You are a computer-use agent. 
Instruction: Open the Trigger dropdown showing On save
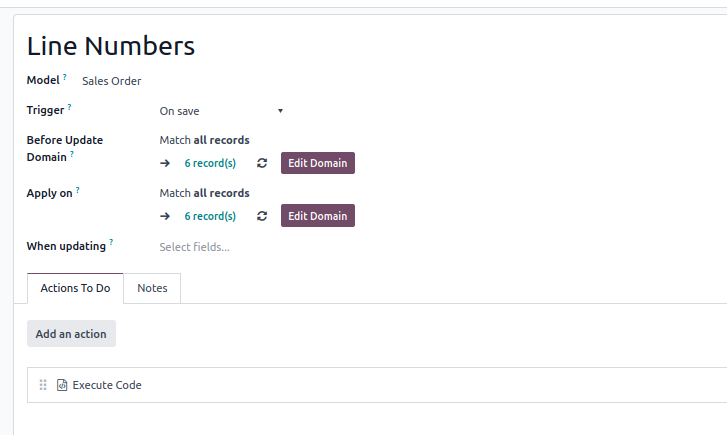coord(222,111)
